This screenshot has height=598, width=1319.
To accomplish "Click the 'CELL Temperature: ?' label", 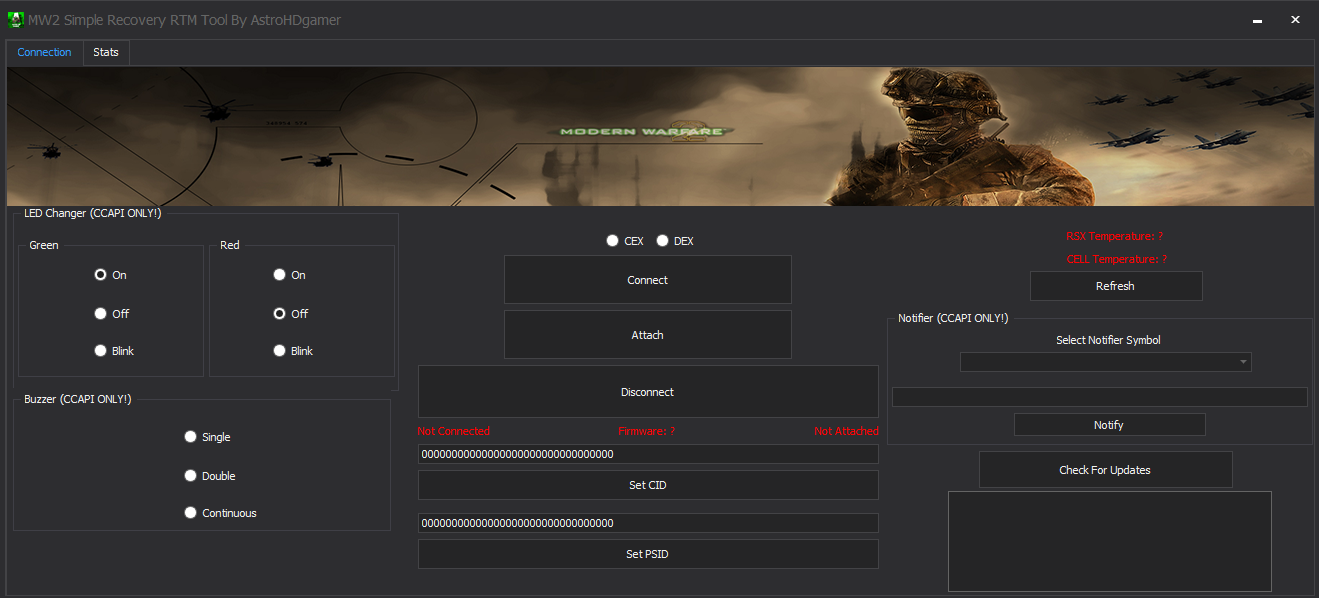I will 1117,259.
